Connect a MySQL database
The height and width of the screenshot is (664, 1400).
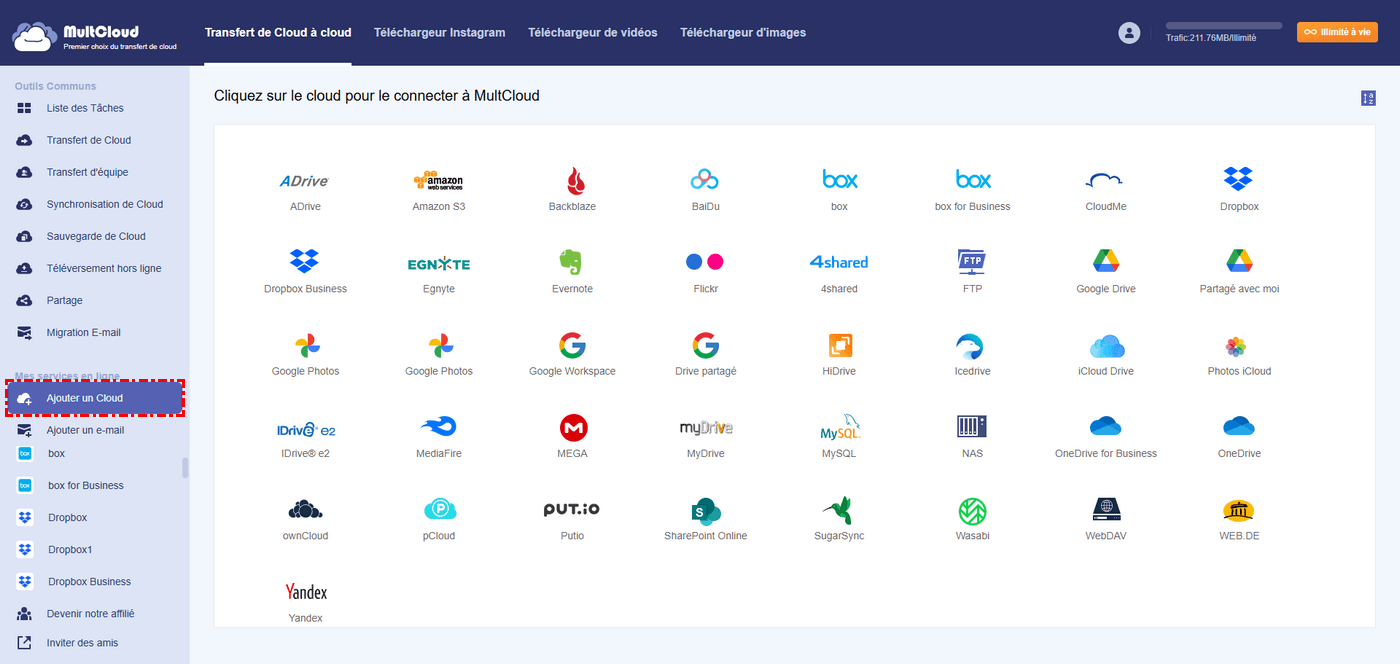[x=839, y=428]
